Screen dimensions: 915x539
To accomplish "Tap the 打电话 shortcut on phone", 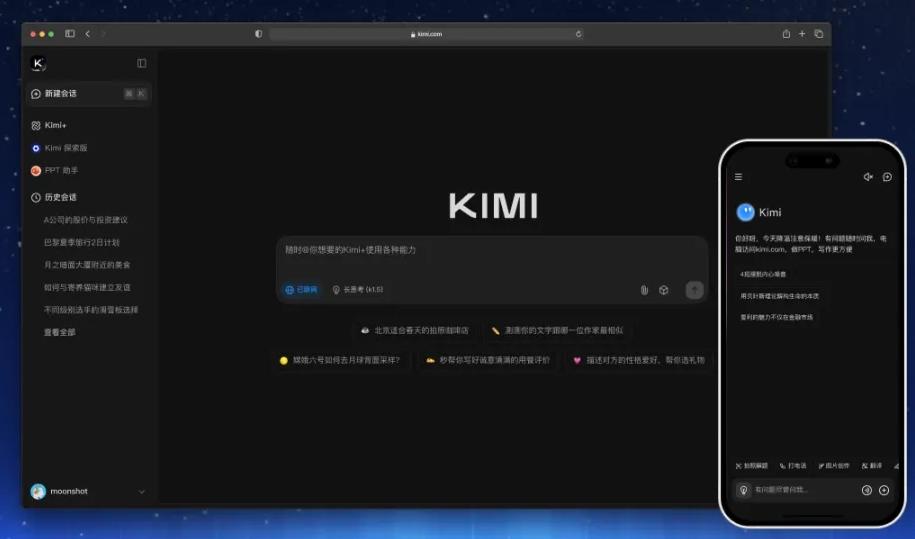I will tap(793, 466).
